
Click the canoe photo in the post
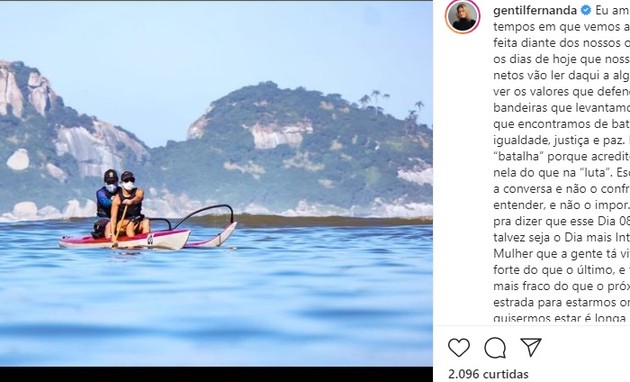point(216,183)
